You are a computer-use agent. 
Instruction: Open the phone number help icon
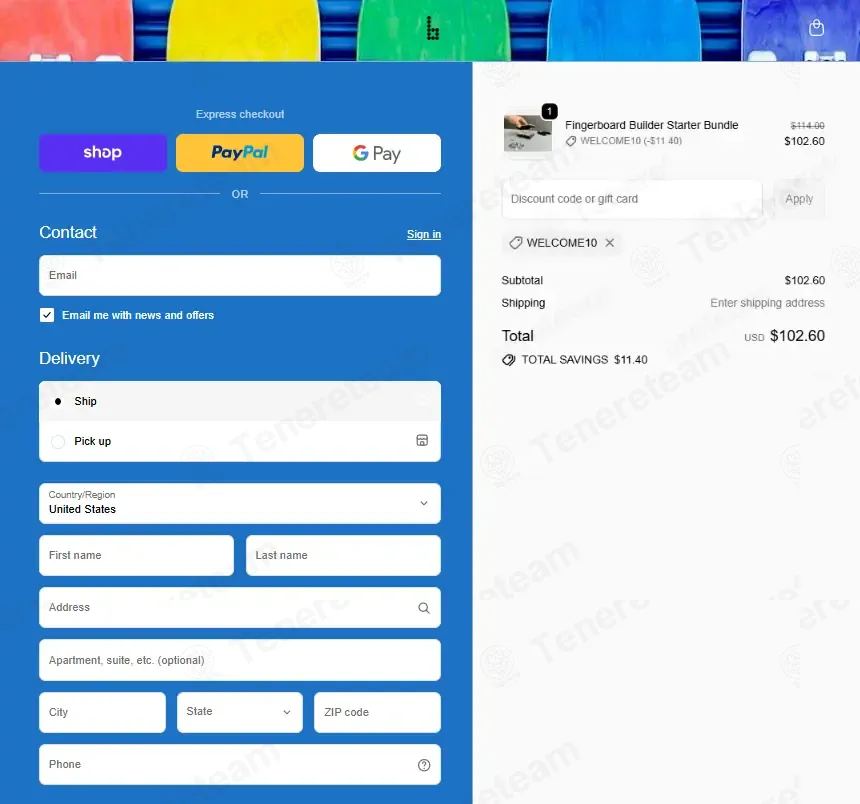pos(423,765)
